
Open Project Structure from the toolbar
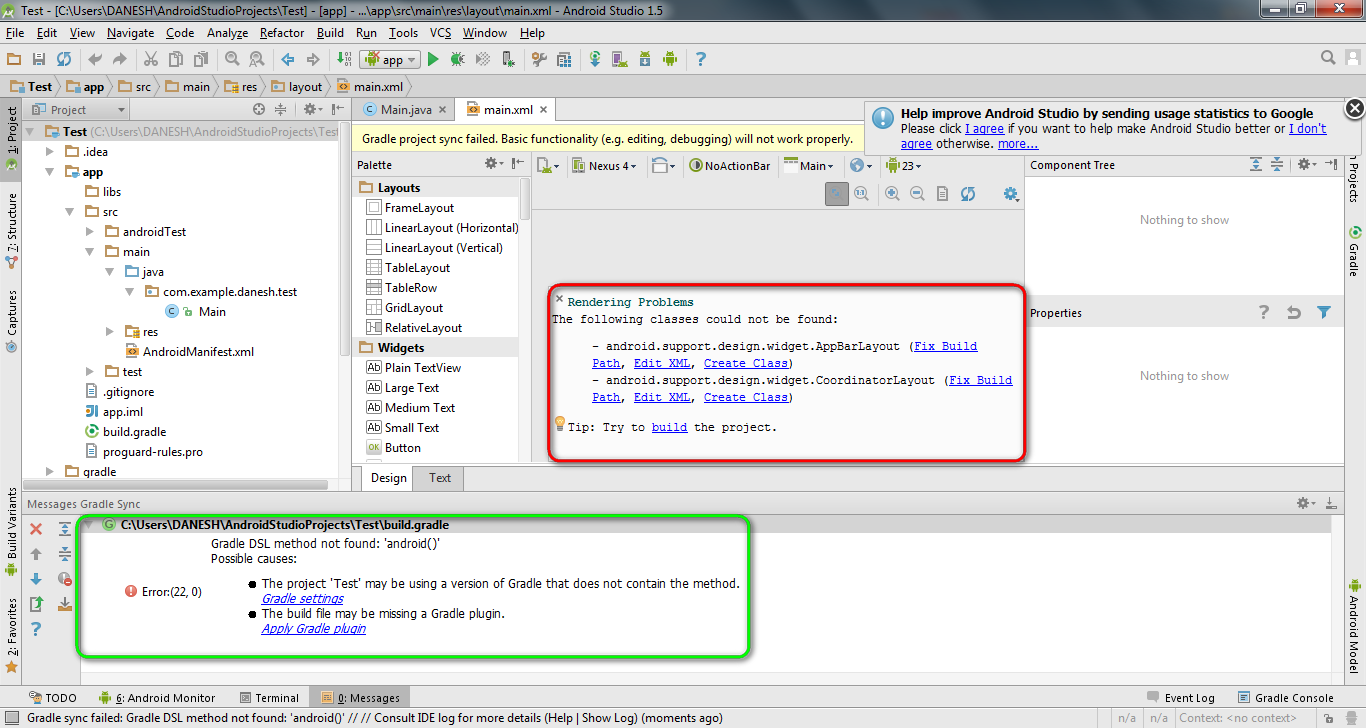coord(564,60)
